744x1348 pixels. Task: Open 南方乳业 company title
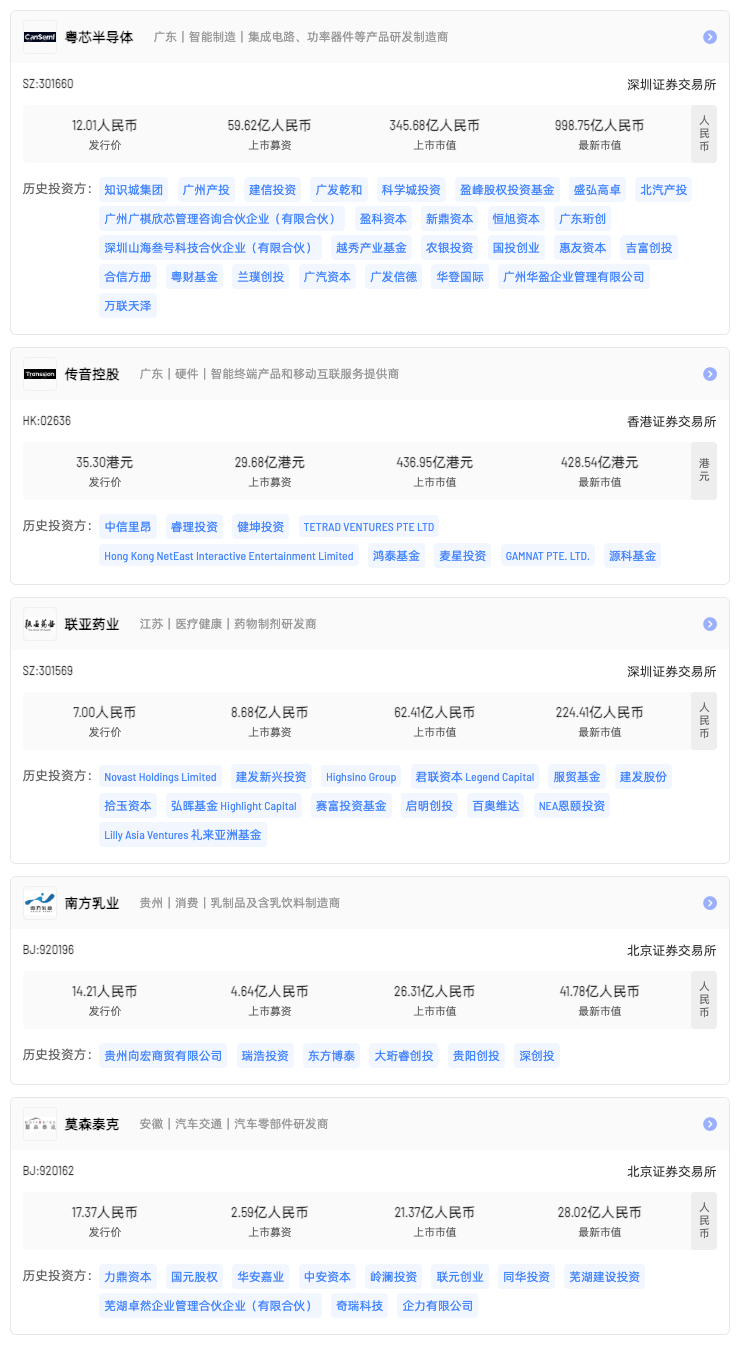pos(92,903)
